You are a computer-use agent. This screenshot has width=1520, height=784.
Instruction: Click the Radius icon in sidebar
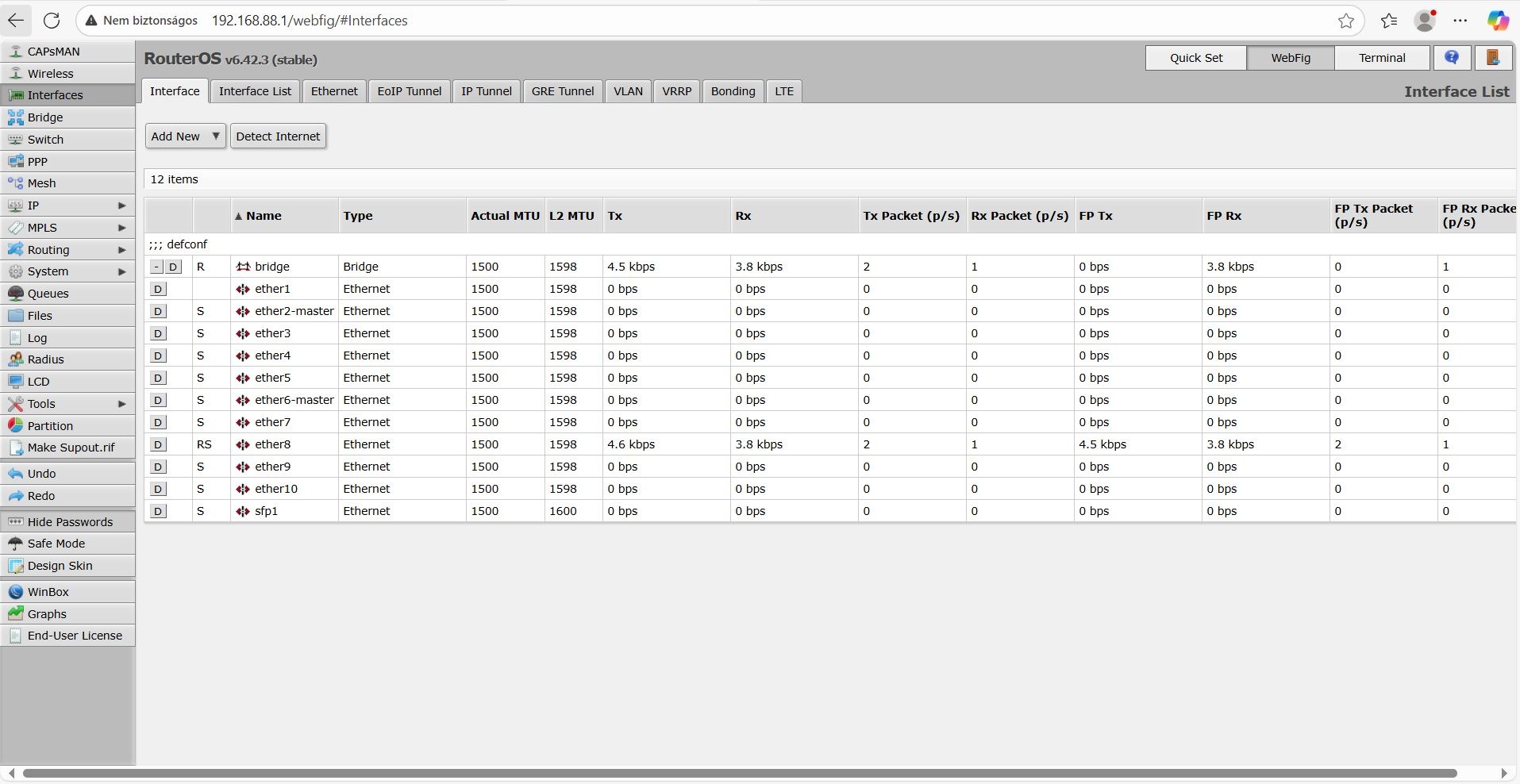15,359
